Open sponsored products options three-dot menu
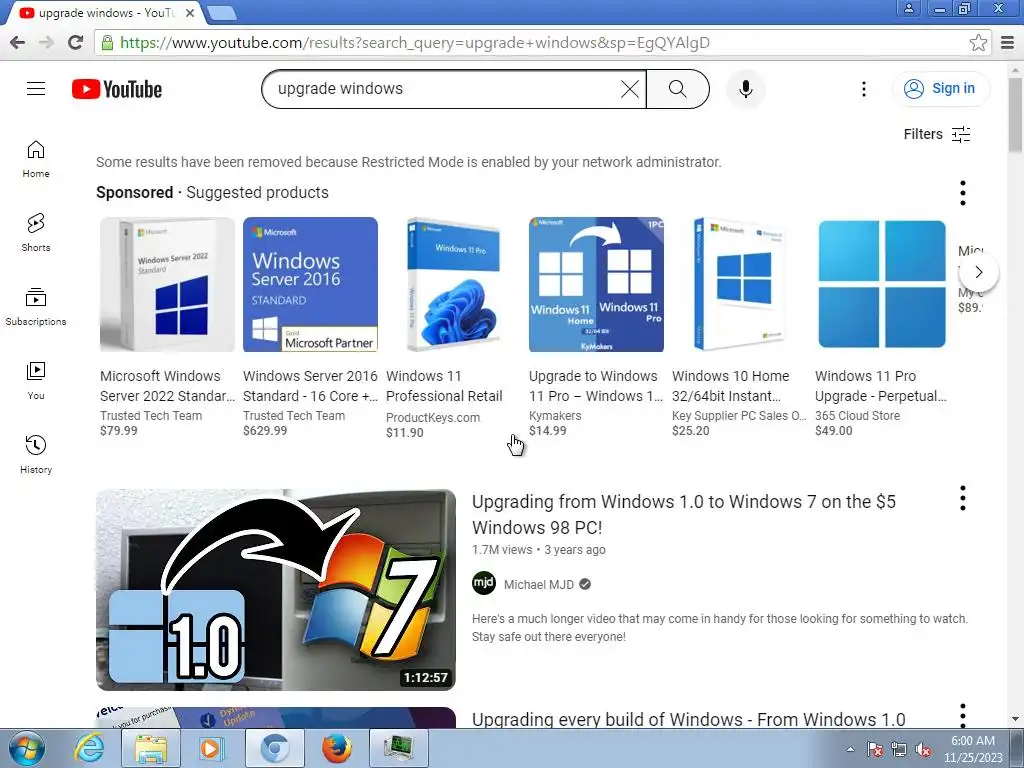The height and width of the screenshot is (768, 1024). tap(963, 193)
